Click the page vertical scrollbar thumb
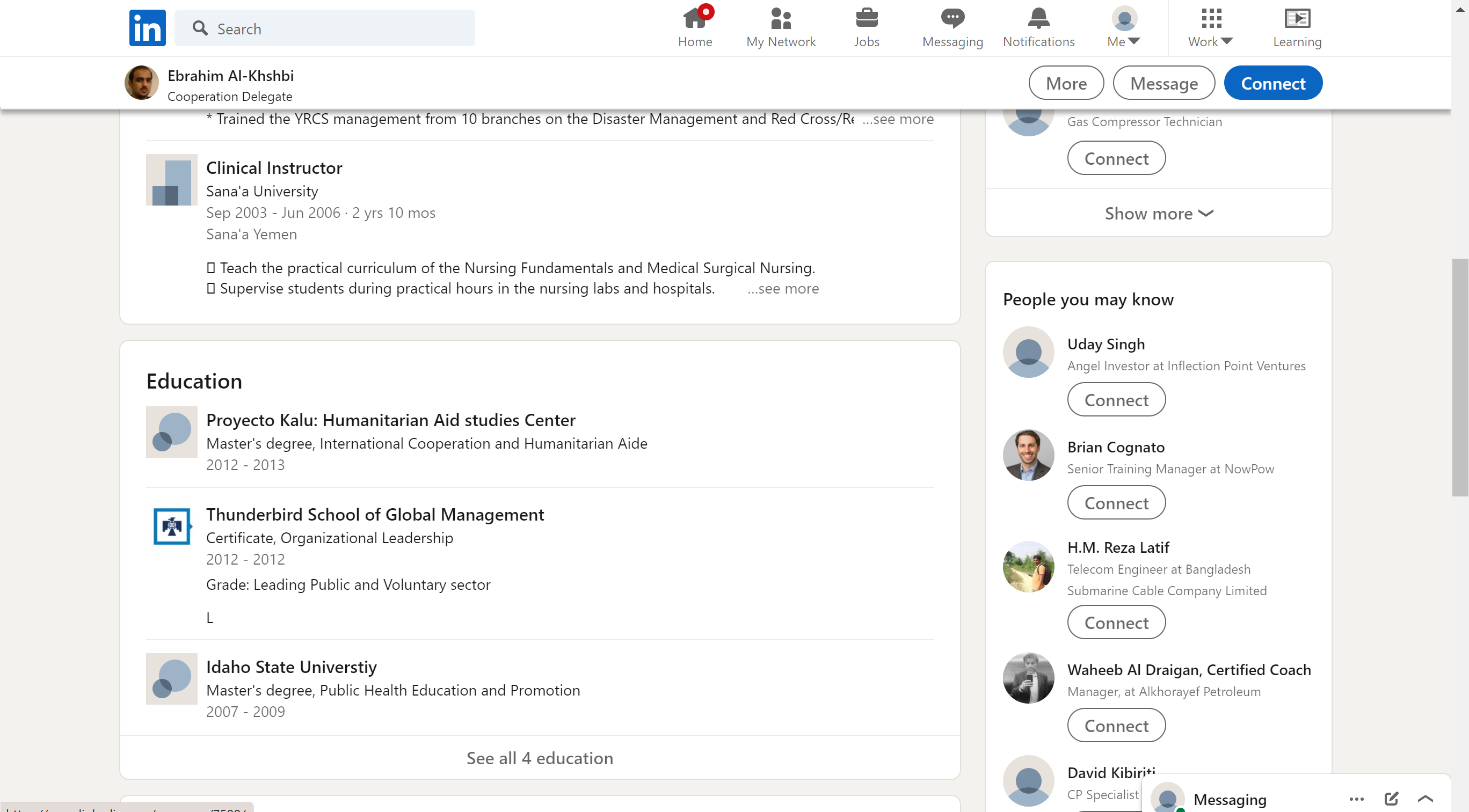 pyautogui.click(x=1460, y=377)
